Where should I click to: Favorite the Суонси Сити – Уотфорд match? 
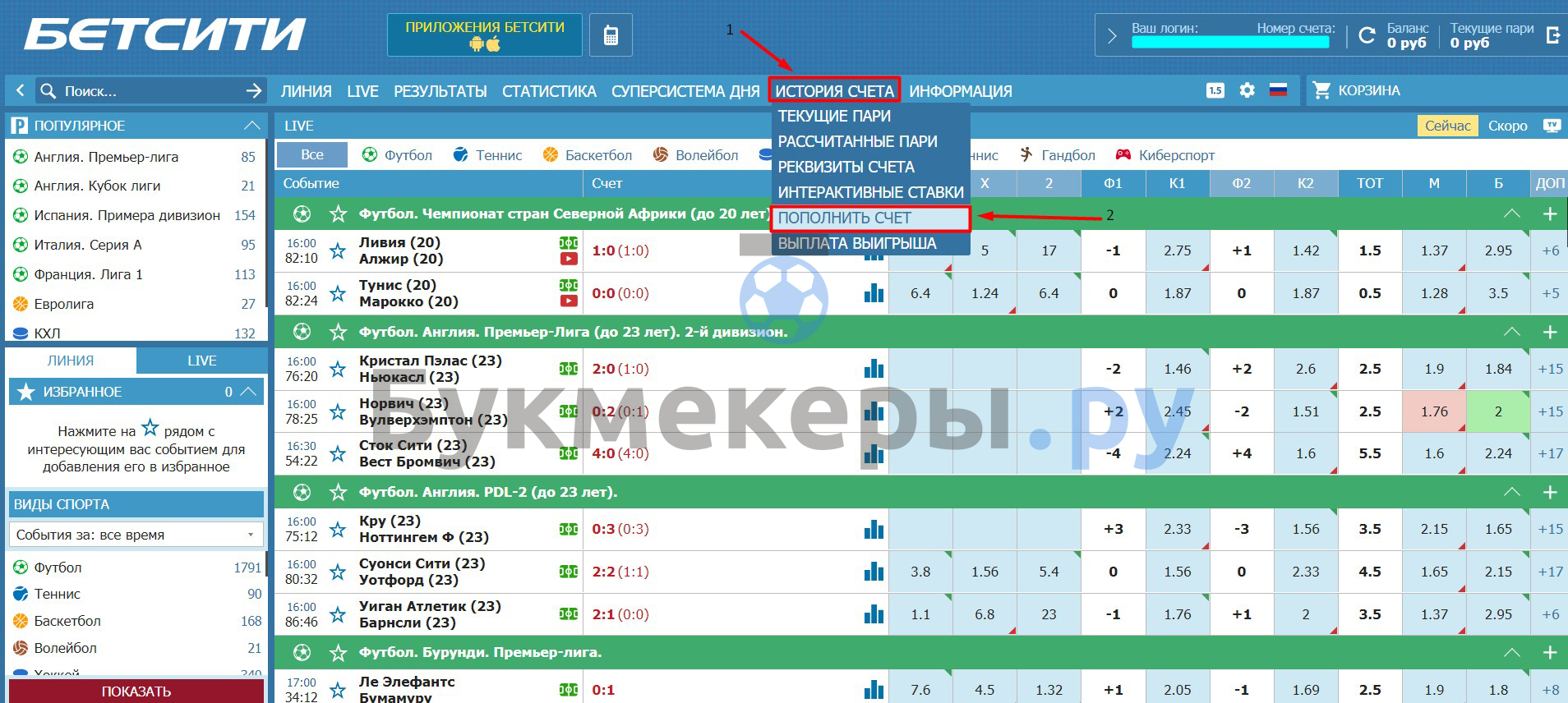point(337,572)
